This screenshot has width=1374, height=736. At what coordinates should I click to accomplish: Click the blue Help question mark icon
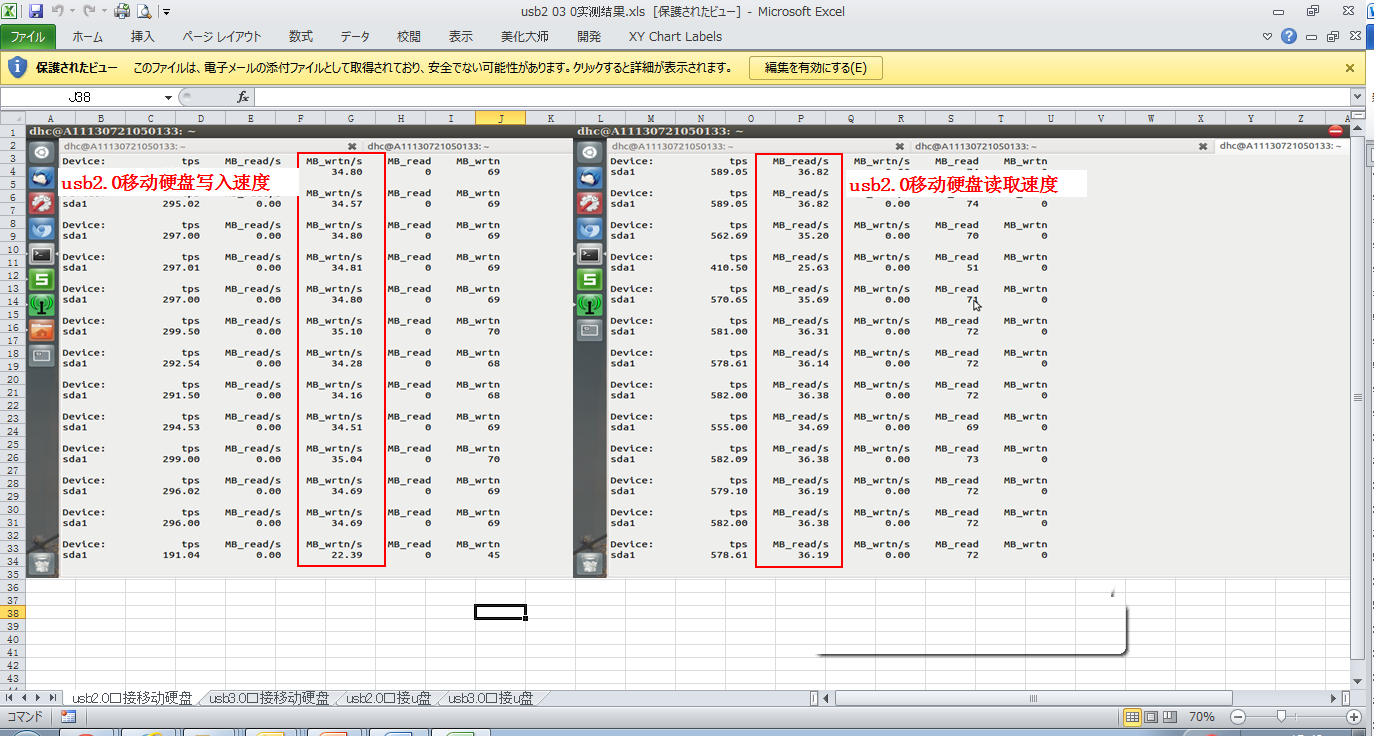click(1289, 37)
